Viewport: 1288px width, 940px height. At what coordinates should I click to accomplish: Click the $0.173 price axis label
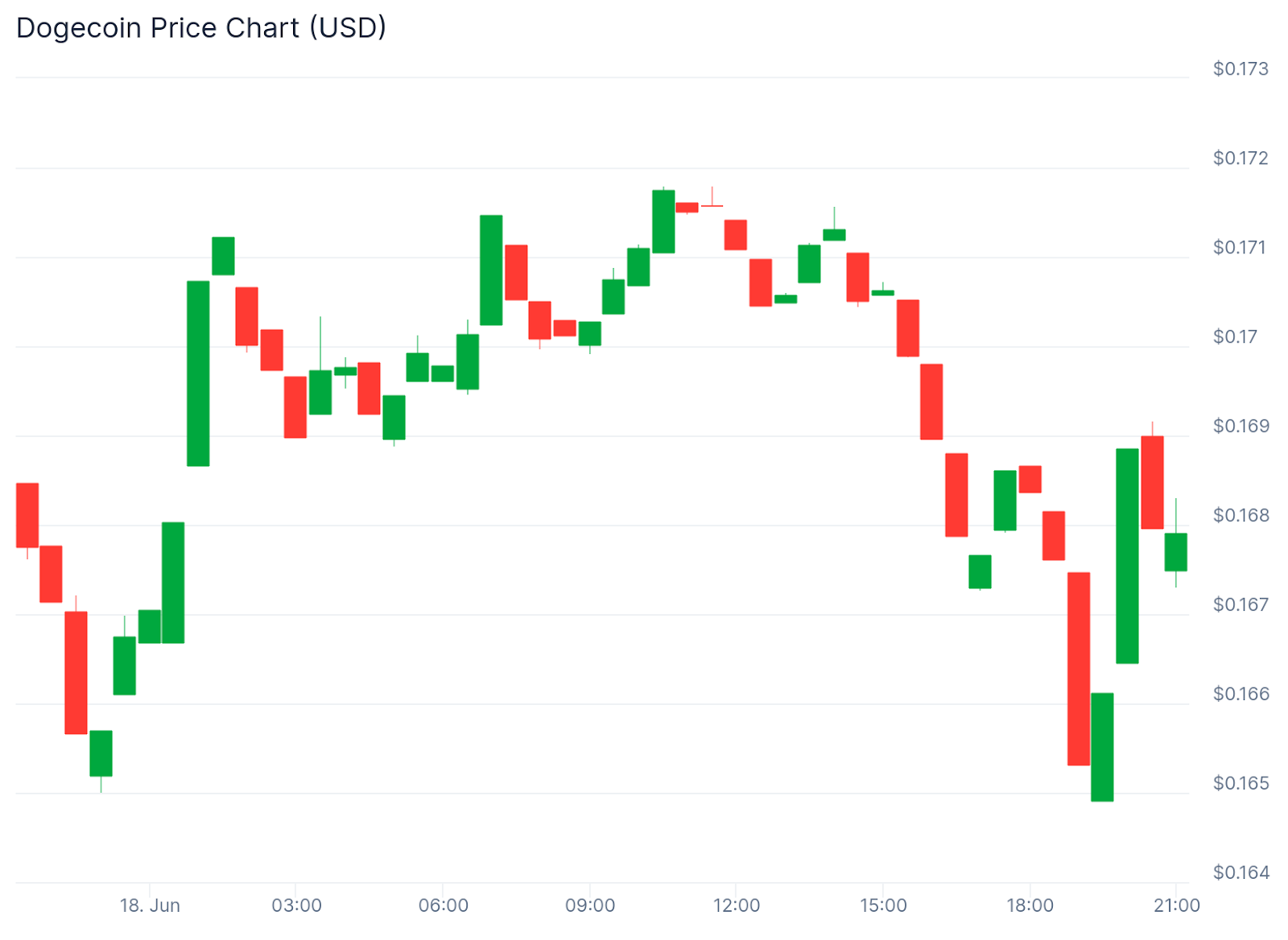[1241, 69]
